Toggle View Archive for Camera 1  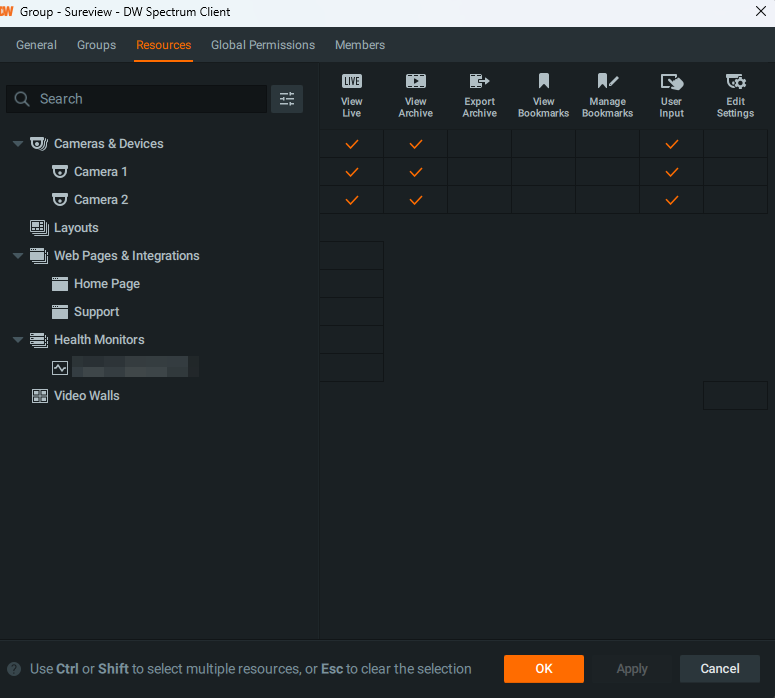click(416, 172)
